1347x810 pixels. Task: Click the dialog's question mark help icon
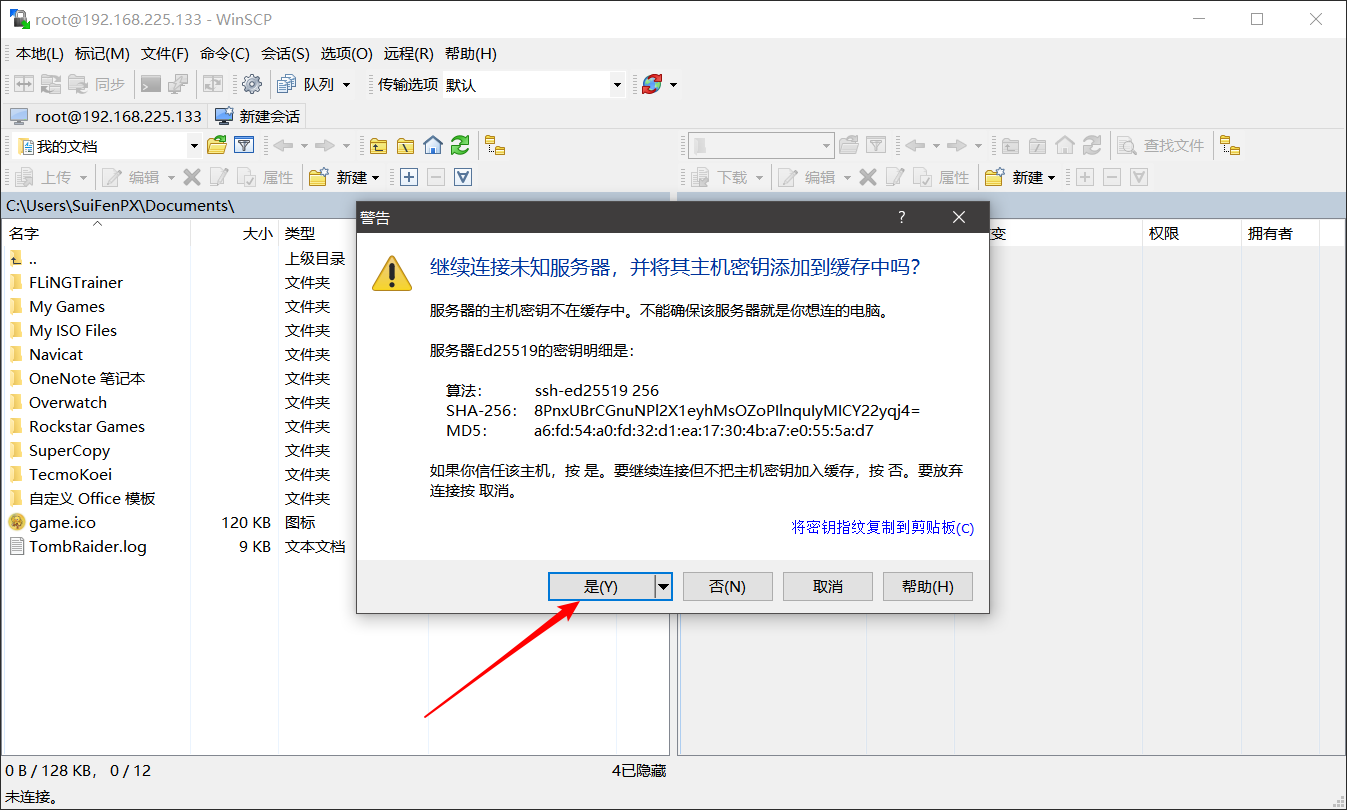[x=901, y=217]
